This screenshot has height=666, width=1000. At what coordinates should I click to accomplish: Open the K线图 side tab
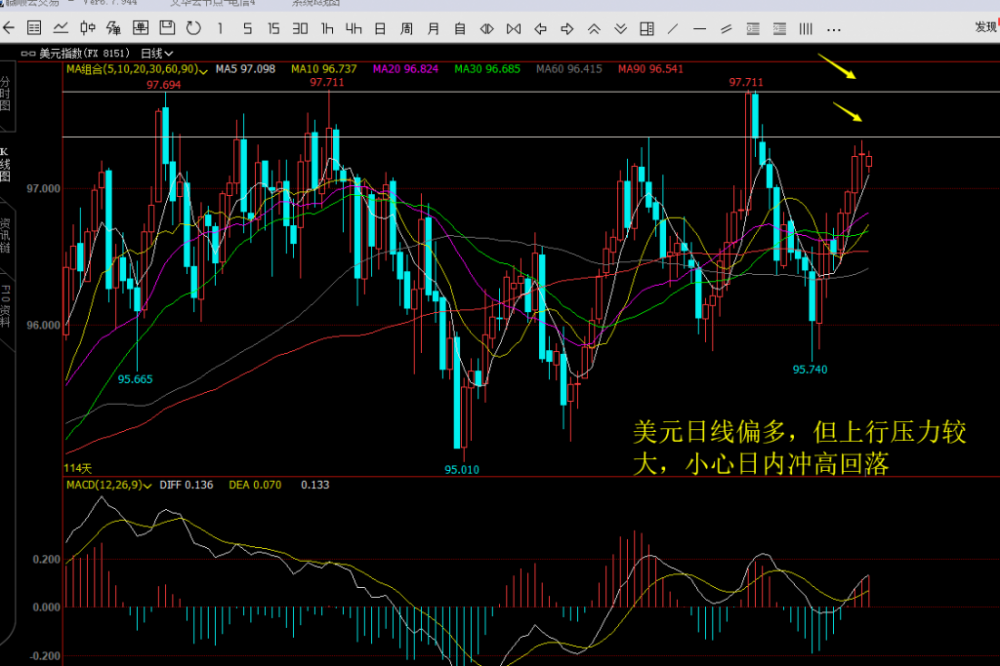coord(5,164)
